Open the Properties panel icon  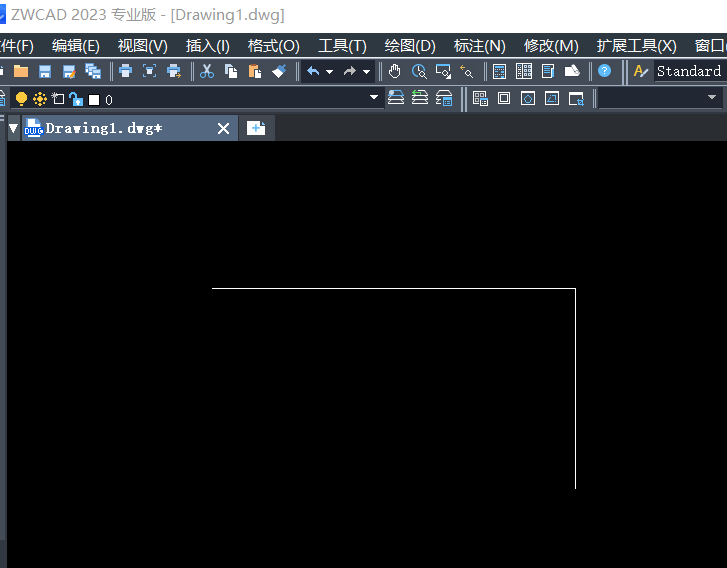tap(548, 71)
